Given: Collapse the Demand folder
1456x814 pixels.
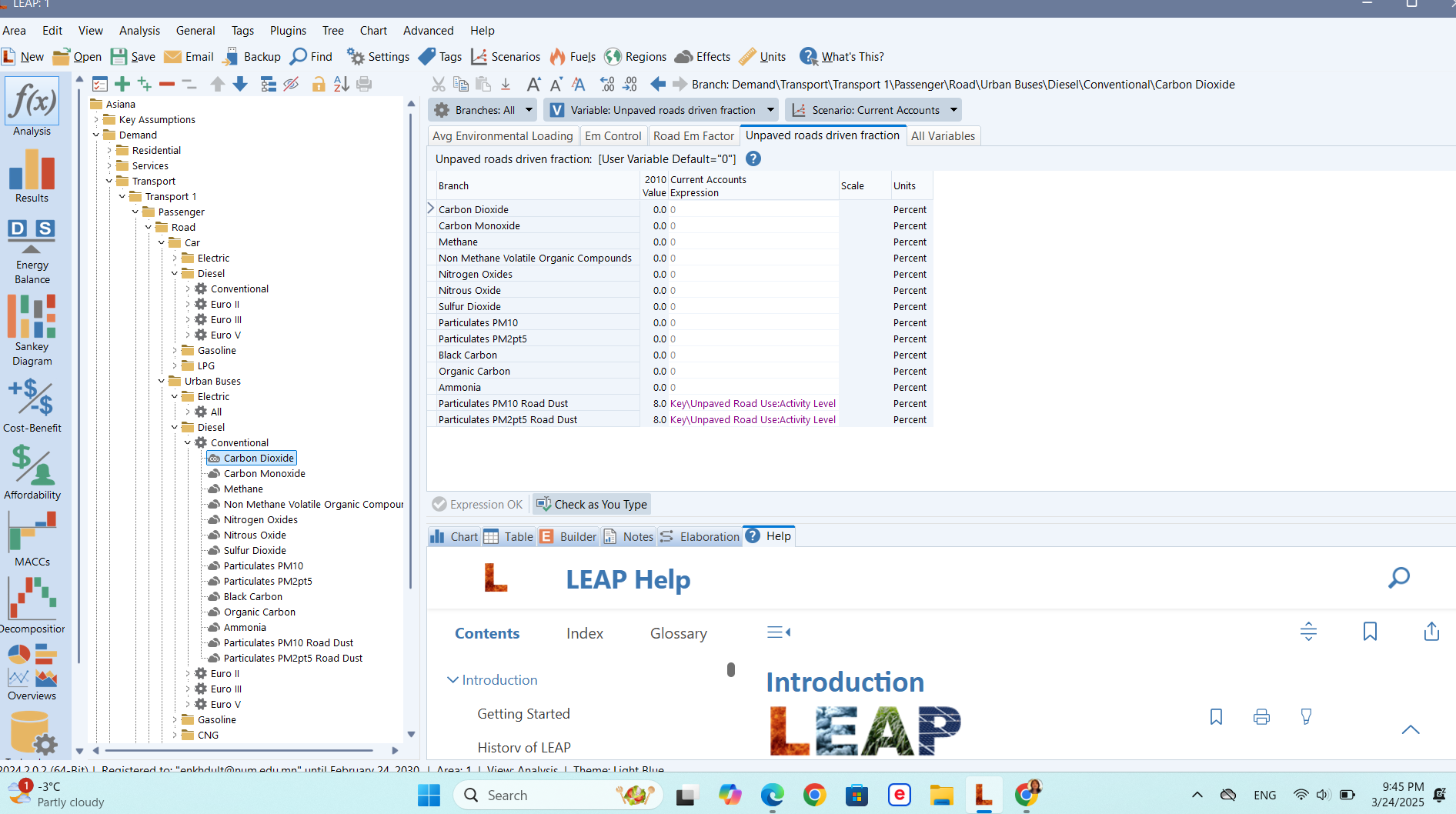Looking at the screenshot, I should pyautogui.click(x=97, y=135).
